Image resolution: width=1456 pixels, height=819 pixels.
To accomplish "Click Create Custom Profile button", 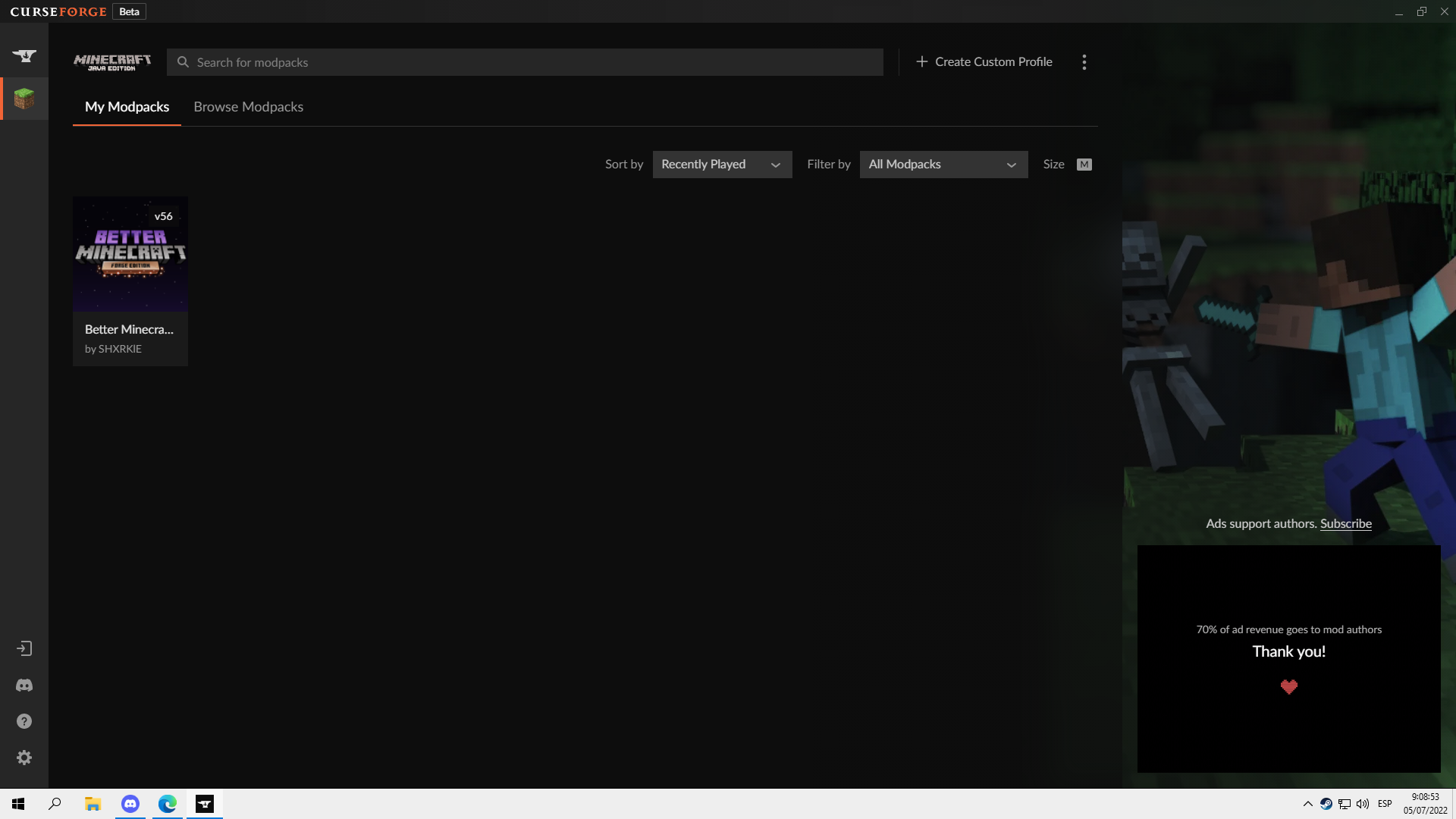I will pyautogui.click(x=984, y=62).
